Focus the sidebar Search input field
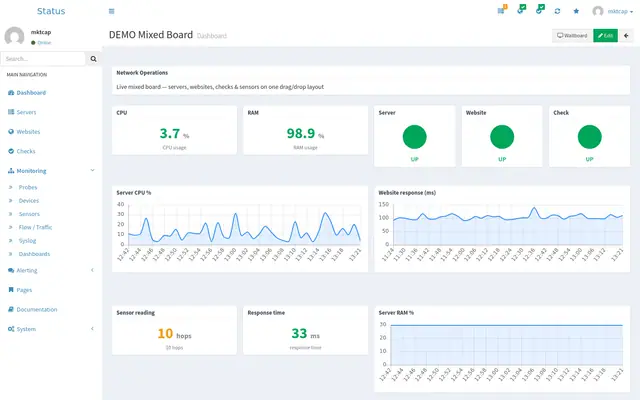The height and width of the screenshot is (400, 640). click(x=43, y=59)
